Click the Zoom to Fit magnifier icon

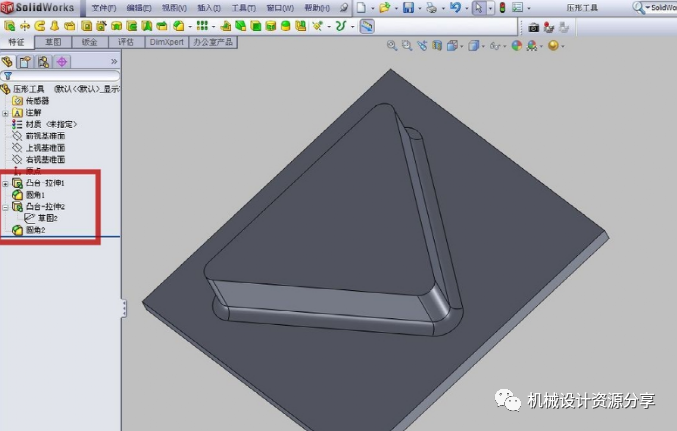(x=392, y=45)
